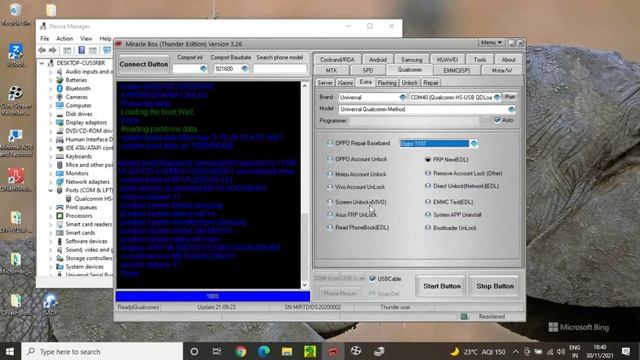Open the Oppo 1107 model dropdown
This screenshot has width=640, height=360.
(x=473, y=144)
